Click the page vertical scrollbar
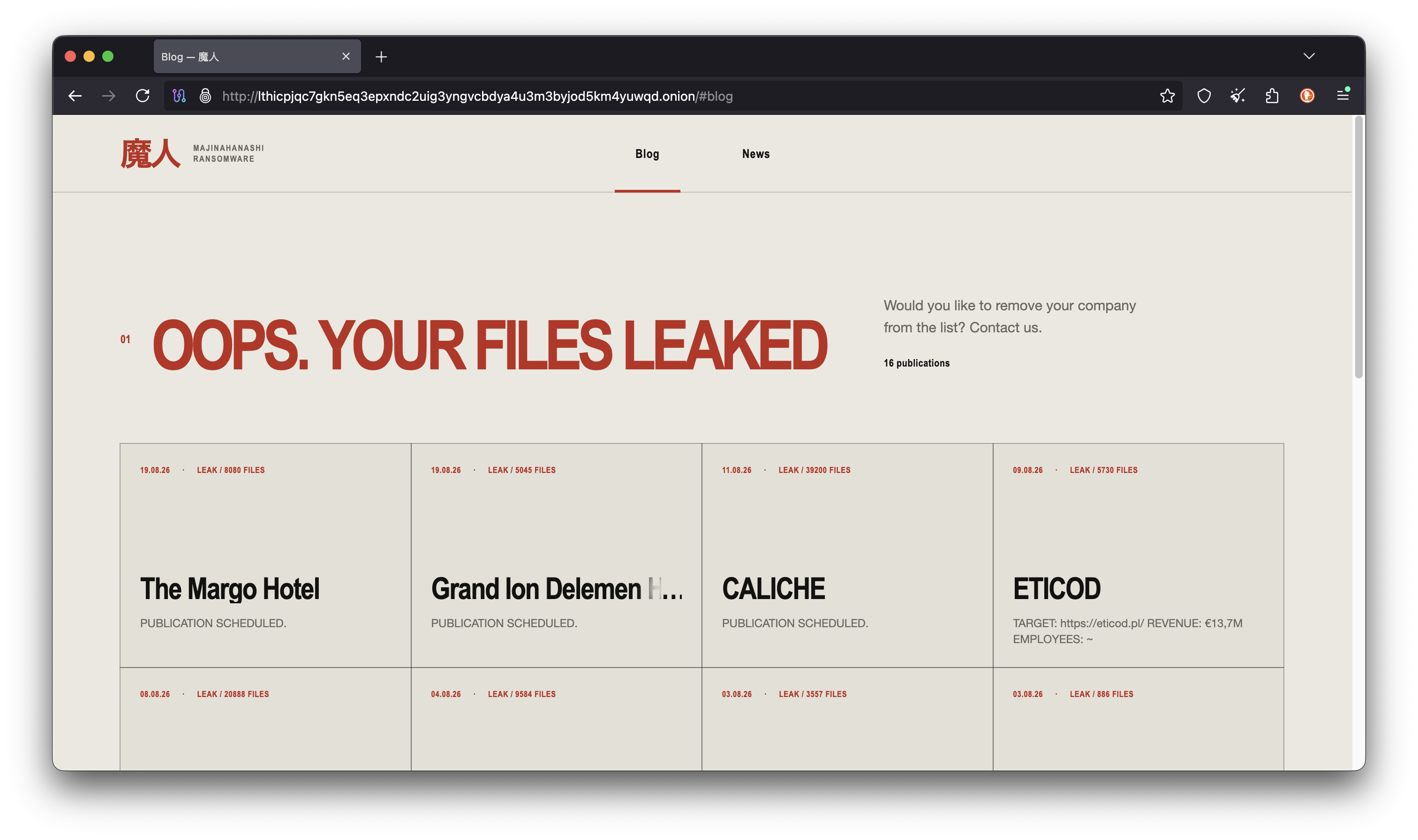 [x=1358, y=248]
